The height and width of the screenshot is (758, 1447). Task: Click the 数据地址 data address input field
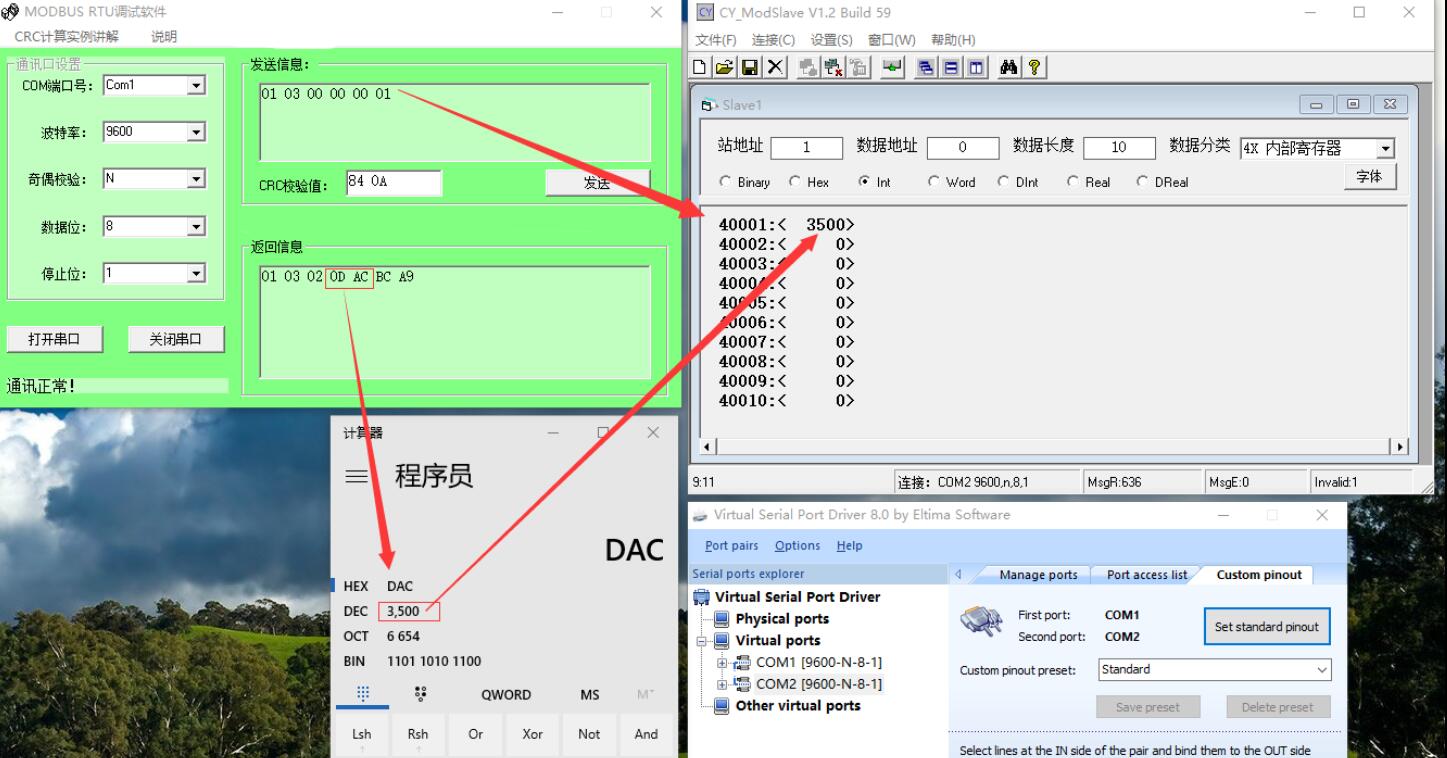click(962, 148)
